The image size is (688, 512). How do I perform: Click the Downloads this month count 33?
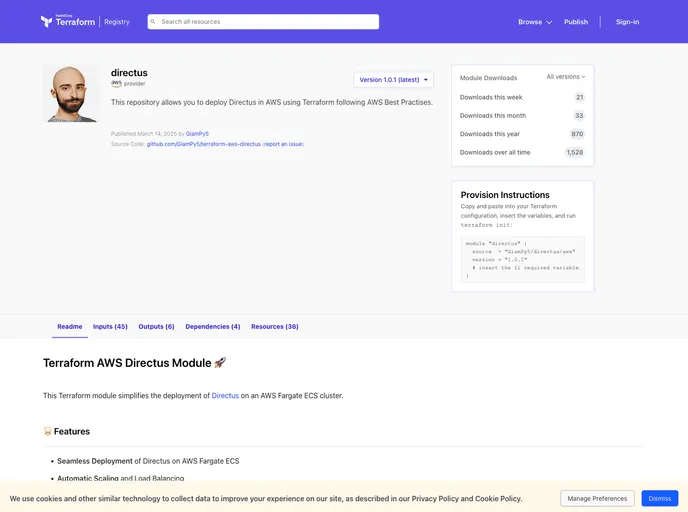579,116
